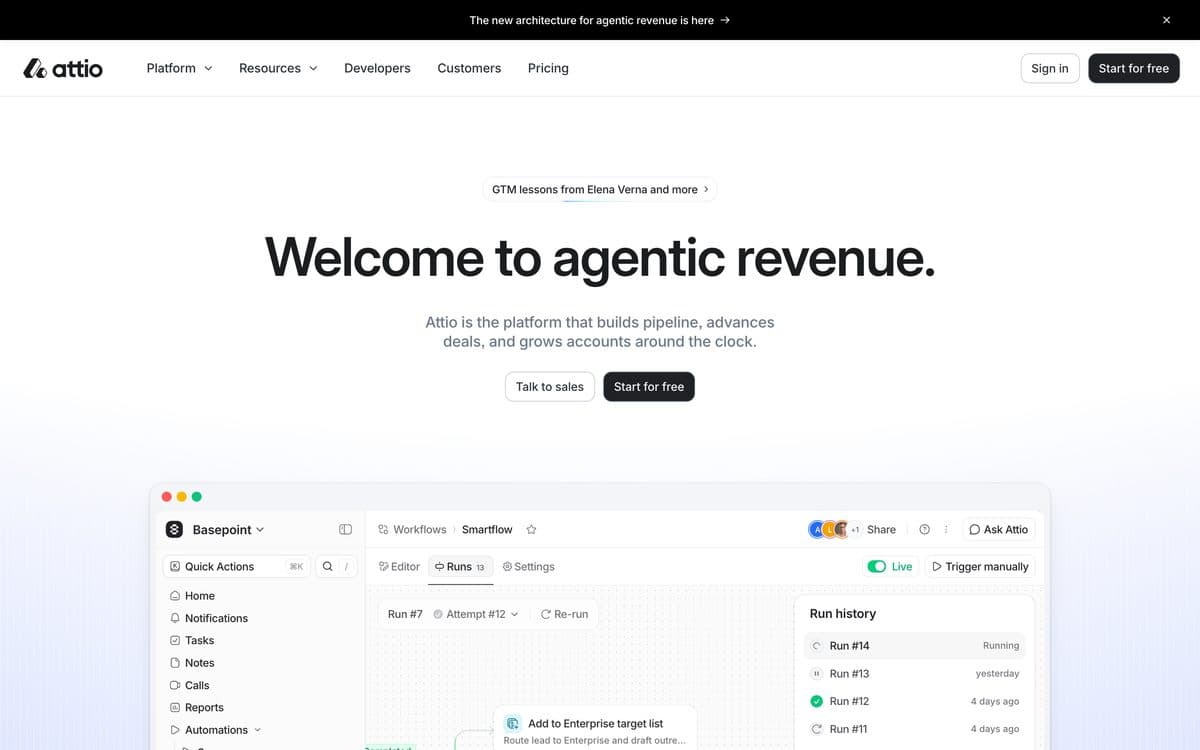Close the top announcement banner
This screenshot has height=750, width=1200.
point(1166,20)
